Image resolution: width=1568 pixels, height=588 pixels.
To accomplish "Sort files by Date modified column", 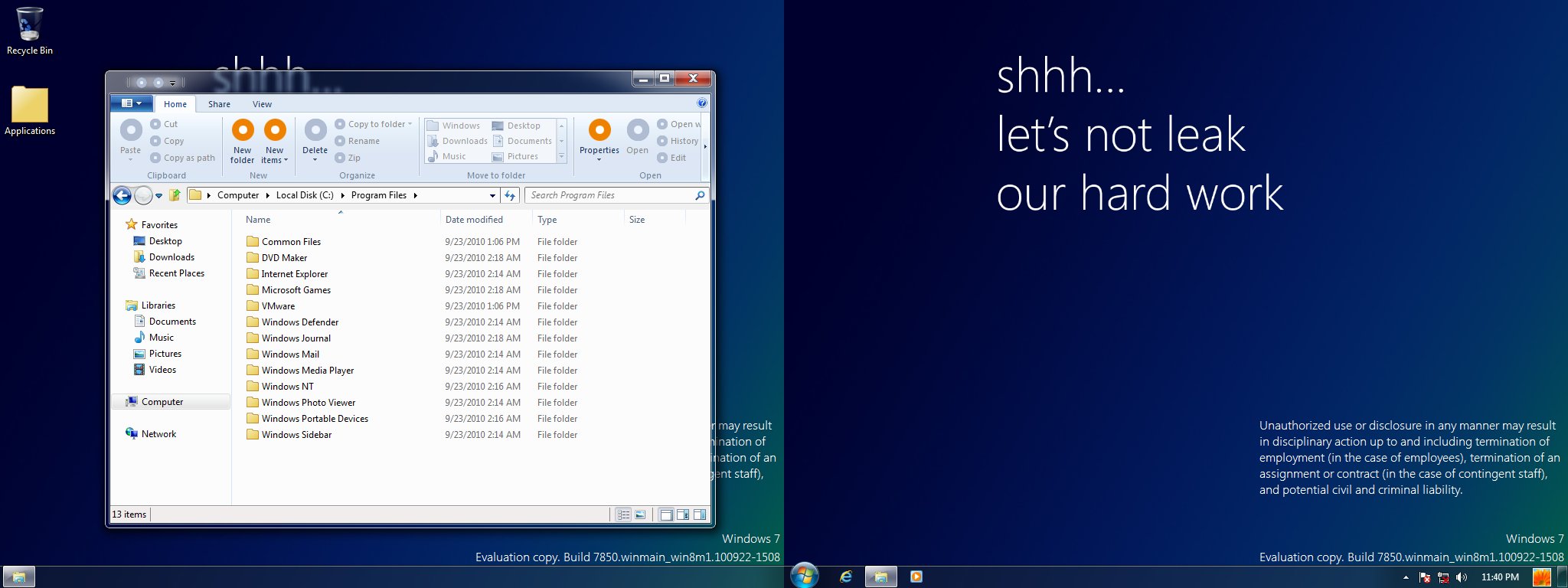I will click(474, 220).
